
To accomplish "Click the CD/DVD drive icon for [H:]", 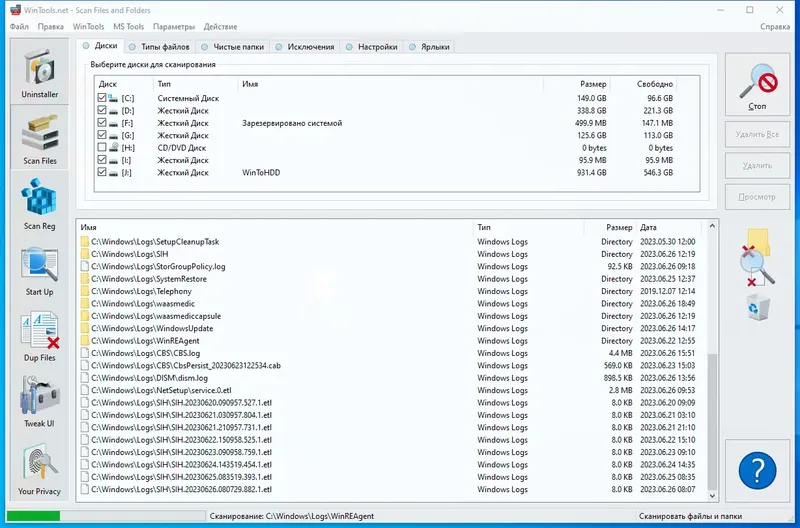I will pos(113,147).
